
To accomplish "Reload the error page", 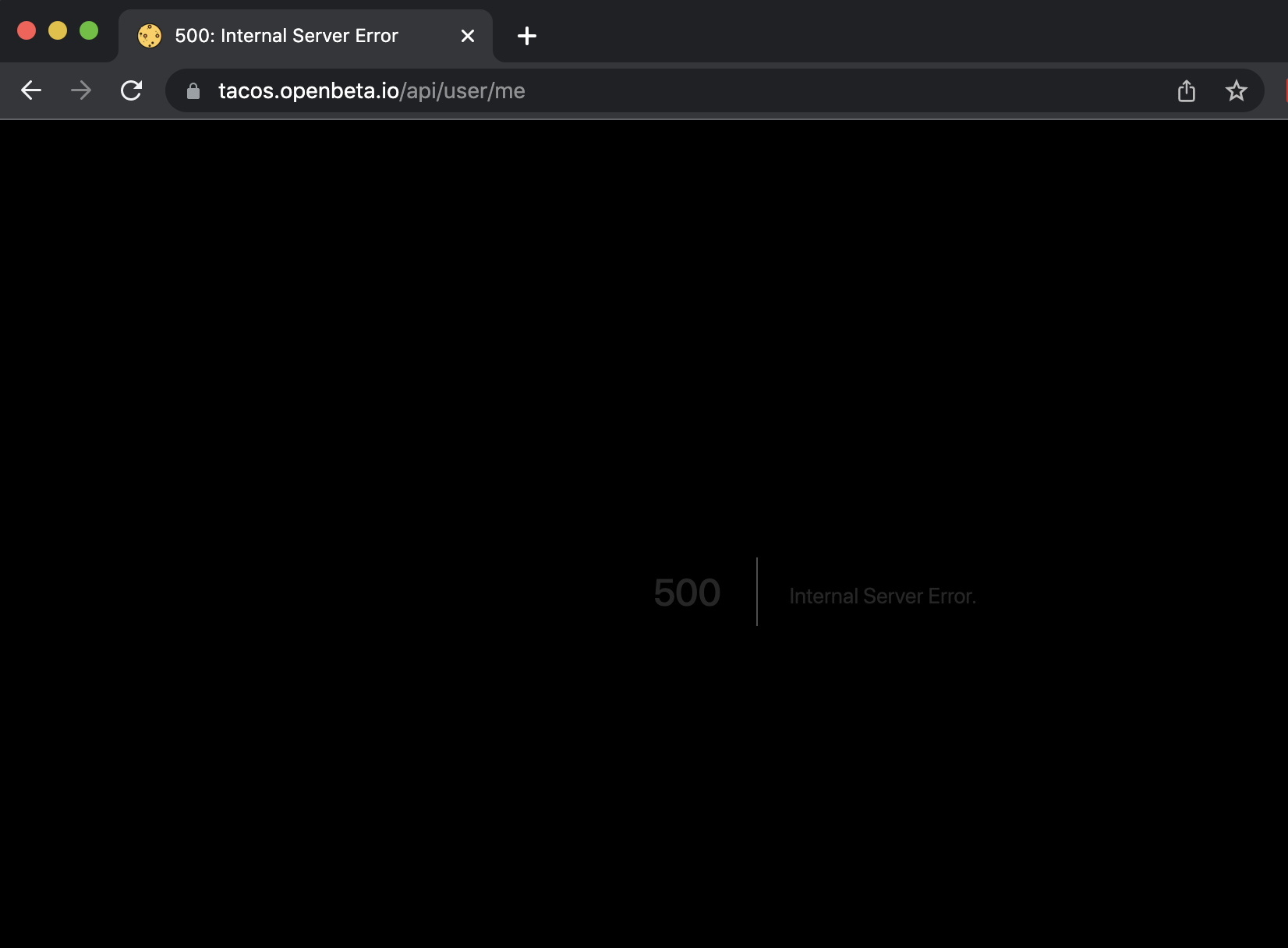I will (131, 90).
